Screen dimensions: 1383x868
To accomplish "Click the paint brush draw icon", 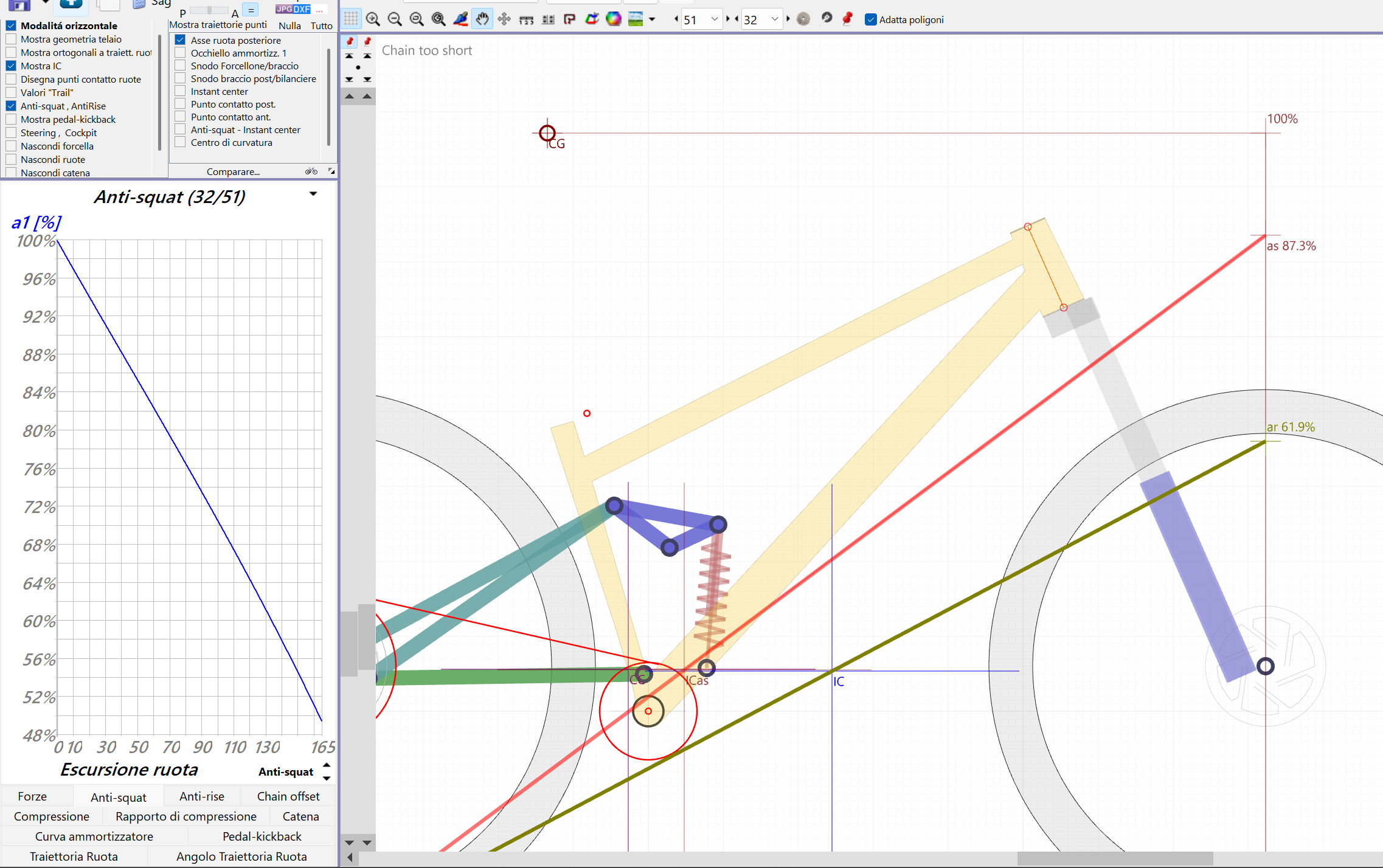I will pos(460,19).
